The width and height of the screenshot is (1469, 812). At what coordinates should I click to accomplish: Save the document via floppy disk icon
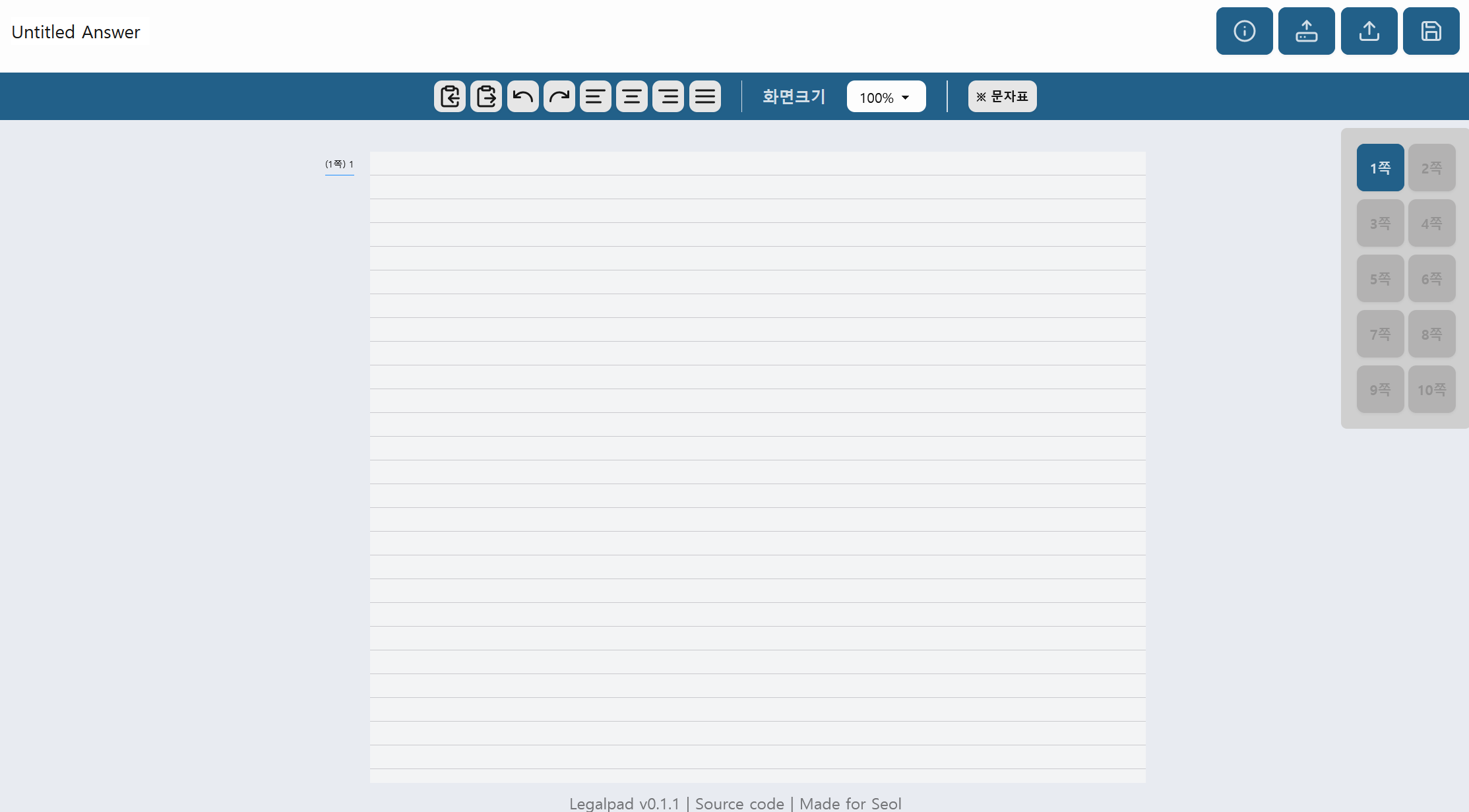coord(1431,30)
